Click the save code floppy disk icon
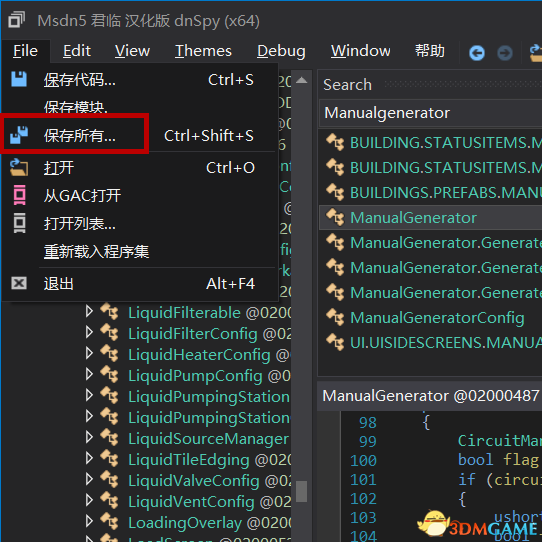The height and width of the screenshot is (542, 542). (x=19, y=79)
